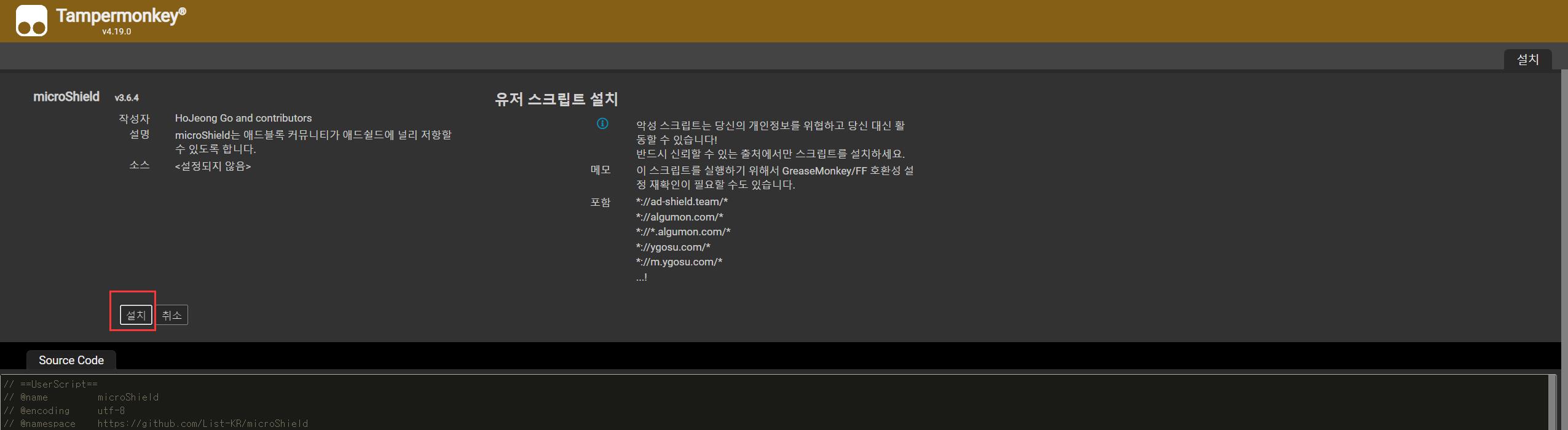Image resolution: width=1568 pixels, height=430 pixels.
Task: Click the 소스 label
Action: 140,165
